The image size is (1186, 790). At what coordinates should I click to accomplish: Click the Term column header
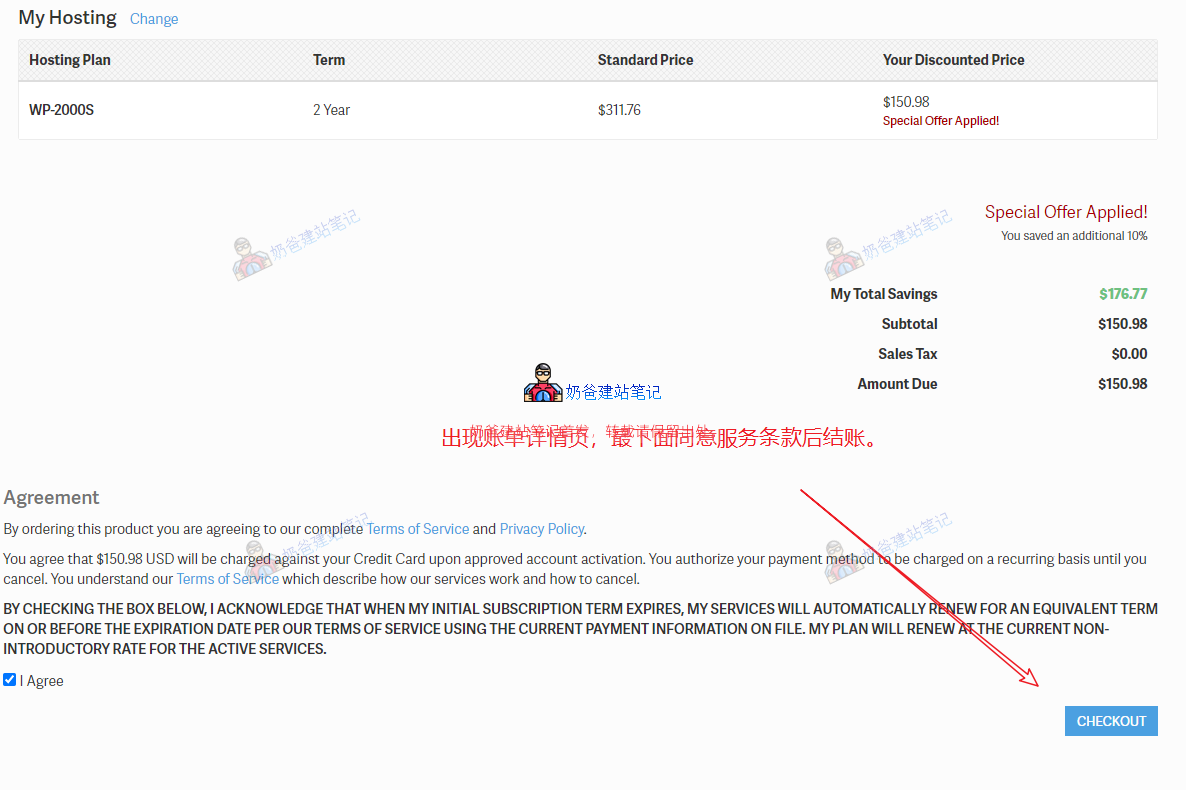(329, 60)
